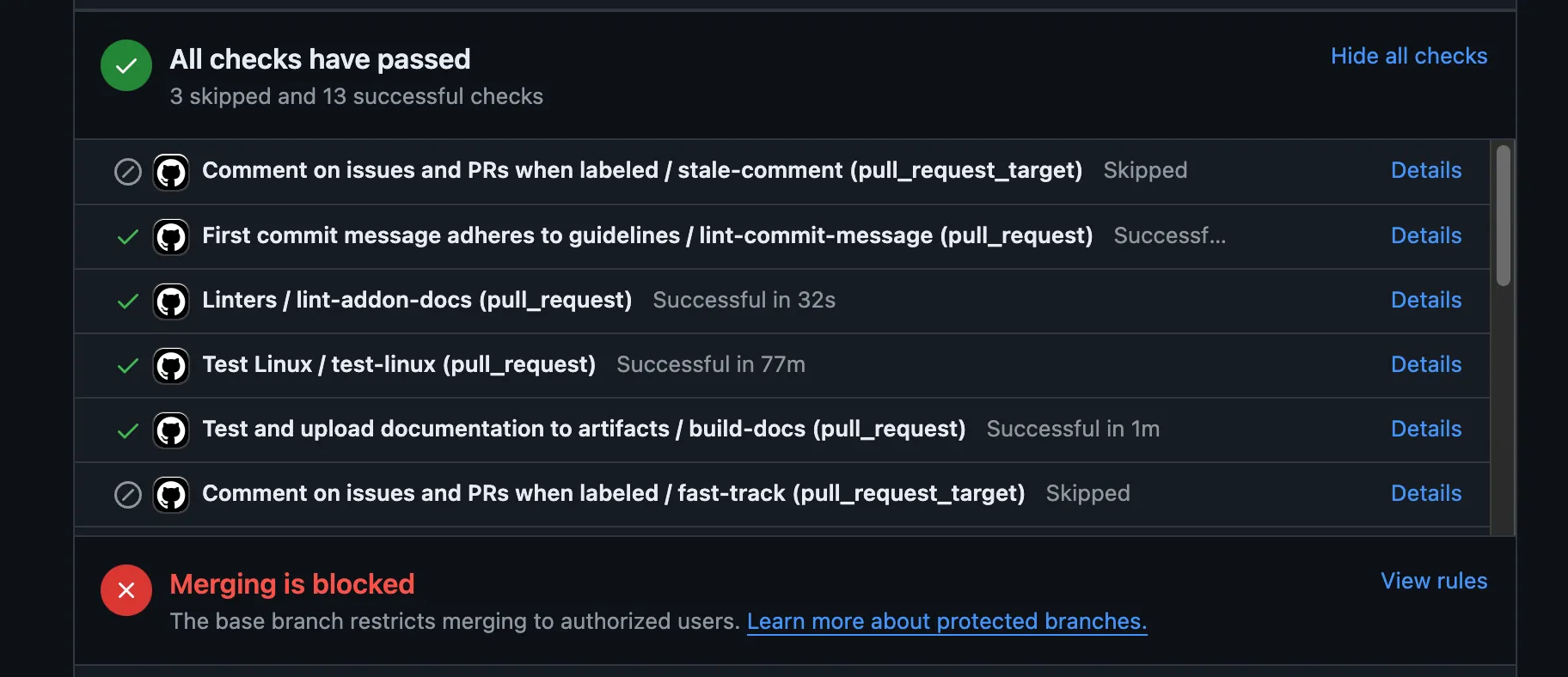Image resolution: width=1568 pixels, height=677 pixels.
Task: Click GitHub logo beside stale-comment check
Action: [x=171, y=172]
